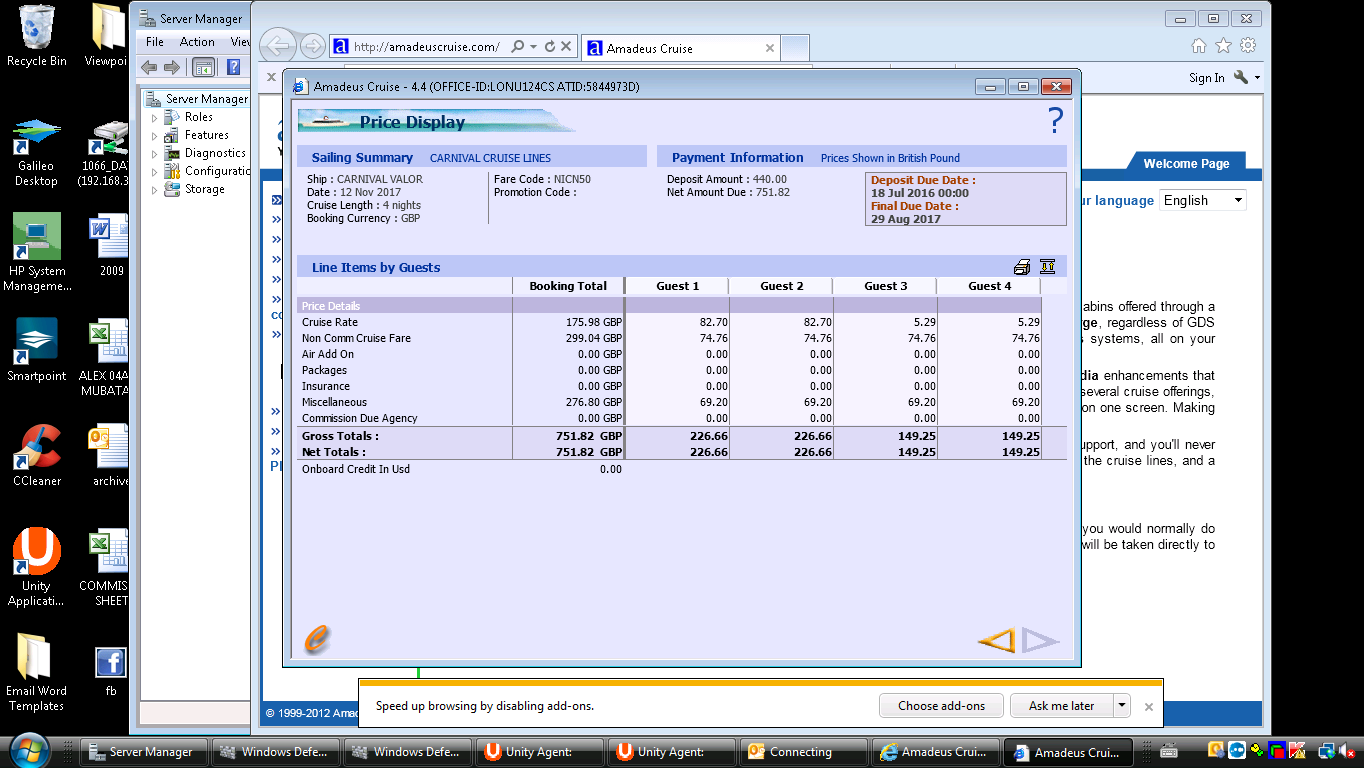Open IE home page icon

pos(1199,46)
